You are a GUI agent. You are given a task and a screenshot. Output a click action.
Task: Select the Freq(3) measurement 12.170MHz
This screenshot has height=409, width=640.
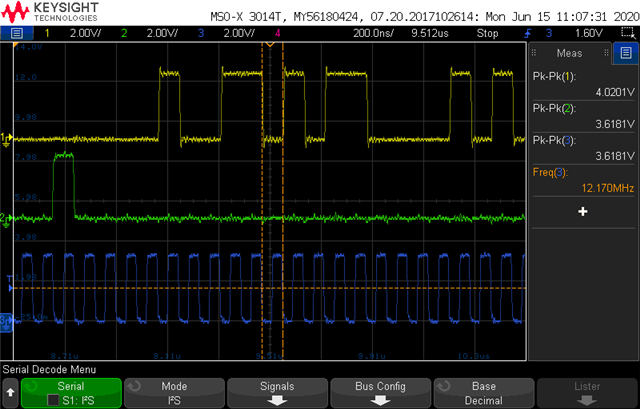[x=583, y=180]
